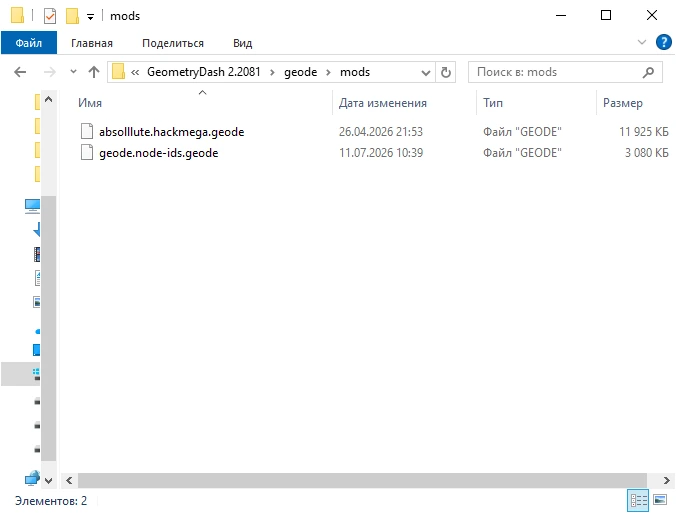Image resolution: width=676 pixels, height=513 pixels.
Task: Open the Вид ribbon tab
Action: [242, 43]
